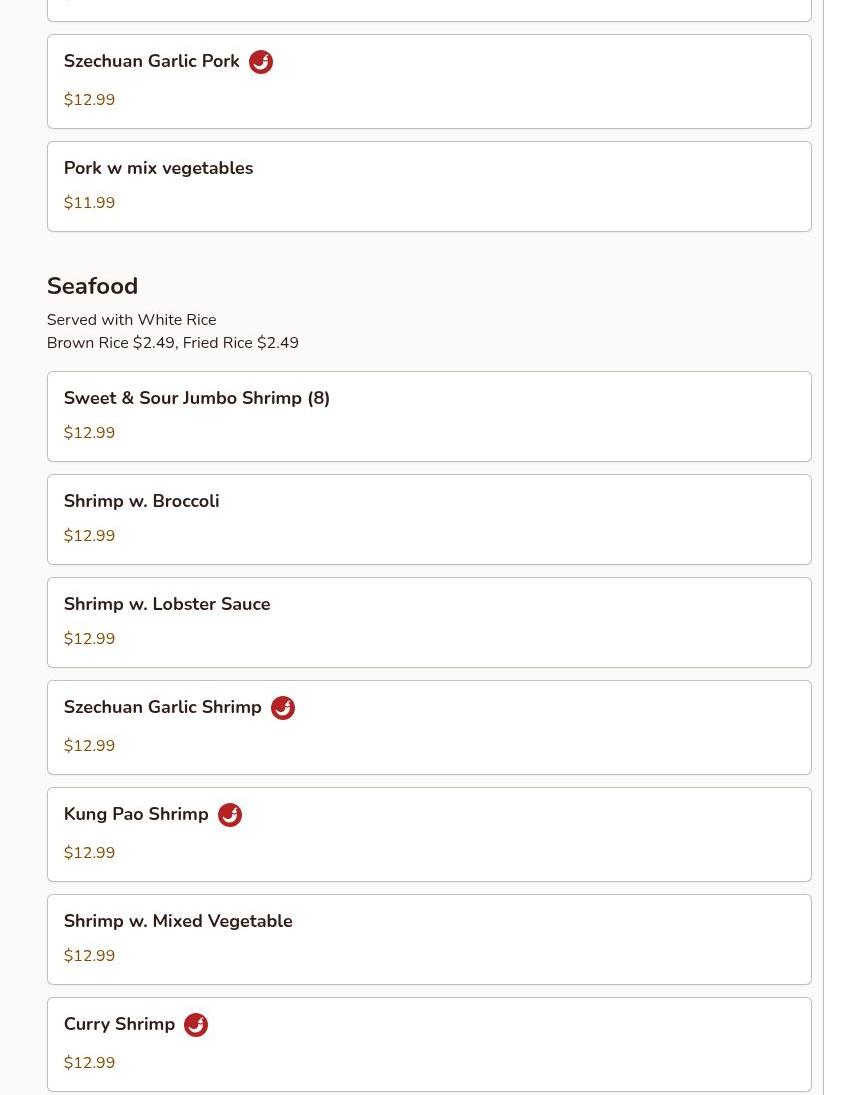844x1095 pixels.
Task: Click $12.99 price under Shrimp w. Lobster Sauce
Action: click(89, 639)
